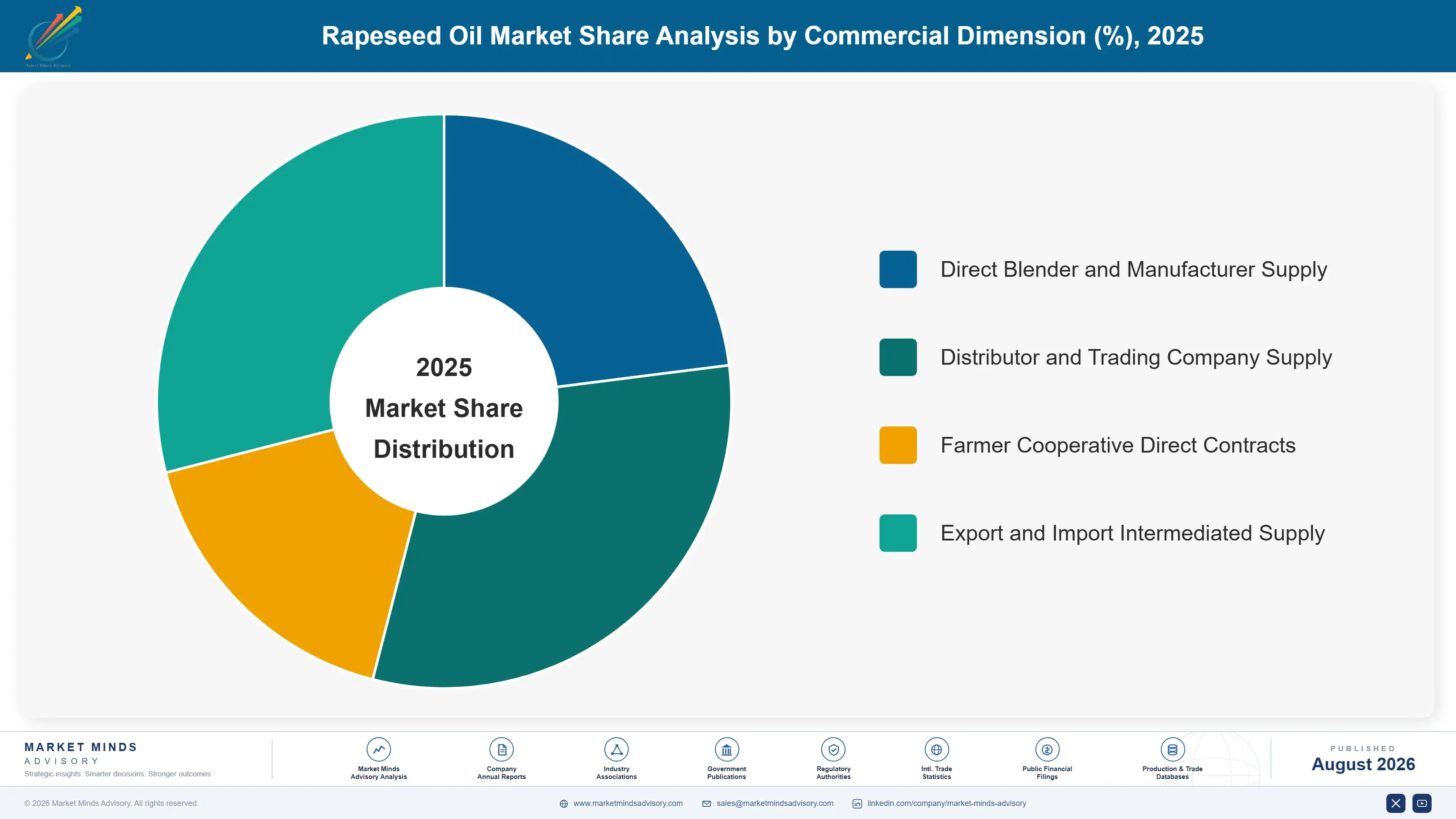Click the Market Minds Advisory Analysis icon

coord(378,749)
